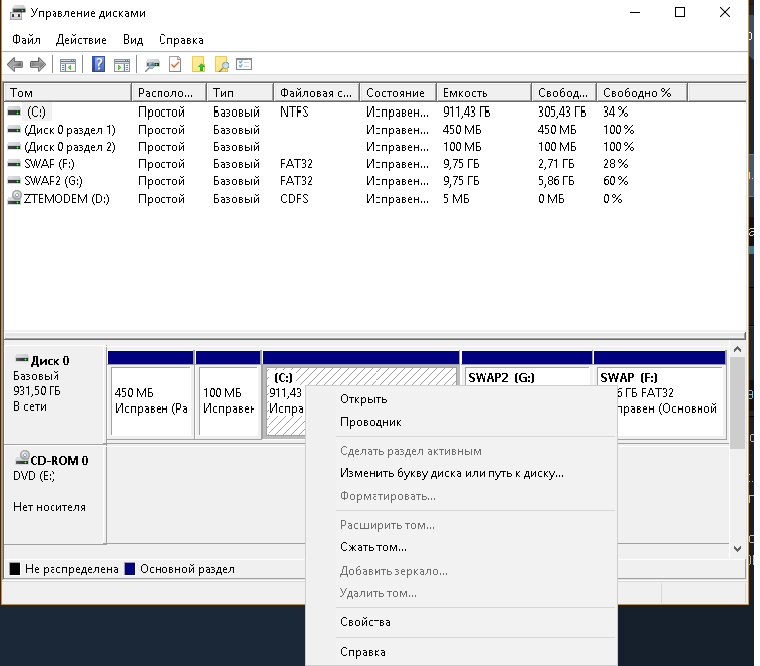
Task: Choose Проводник in context menu
Action: 461,422
